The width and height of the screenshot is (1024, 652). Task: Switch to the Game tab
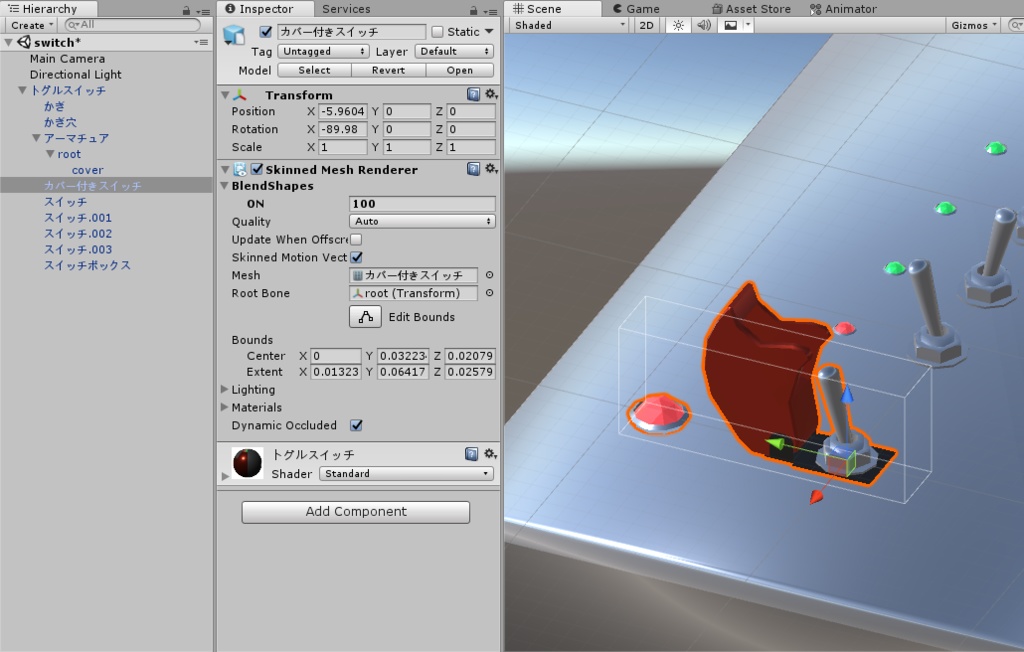click(636, 9)
